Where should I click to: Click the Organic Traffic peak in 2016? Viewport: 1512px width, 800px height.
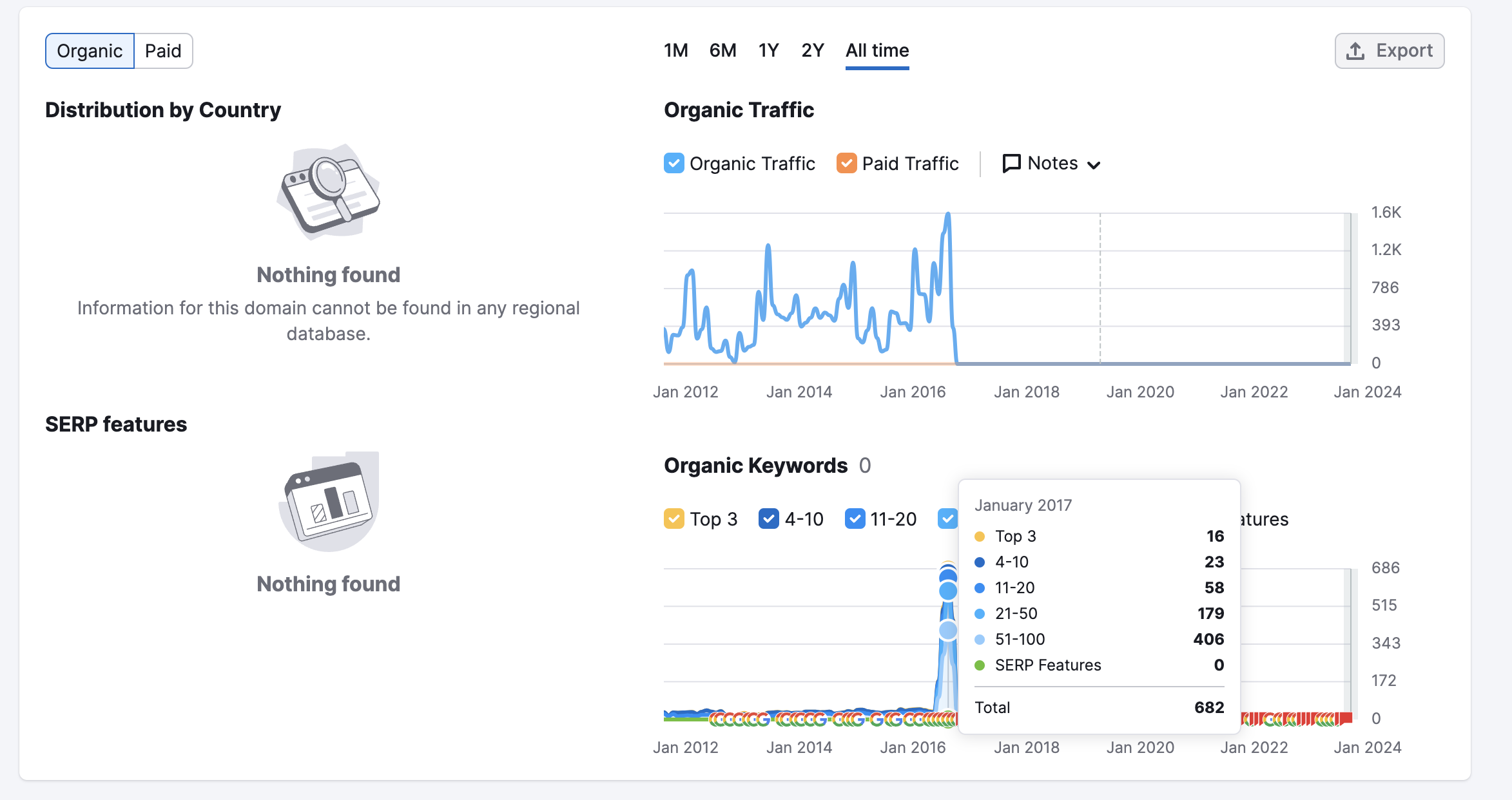(948, 216)
